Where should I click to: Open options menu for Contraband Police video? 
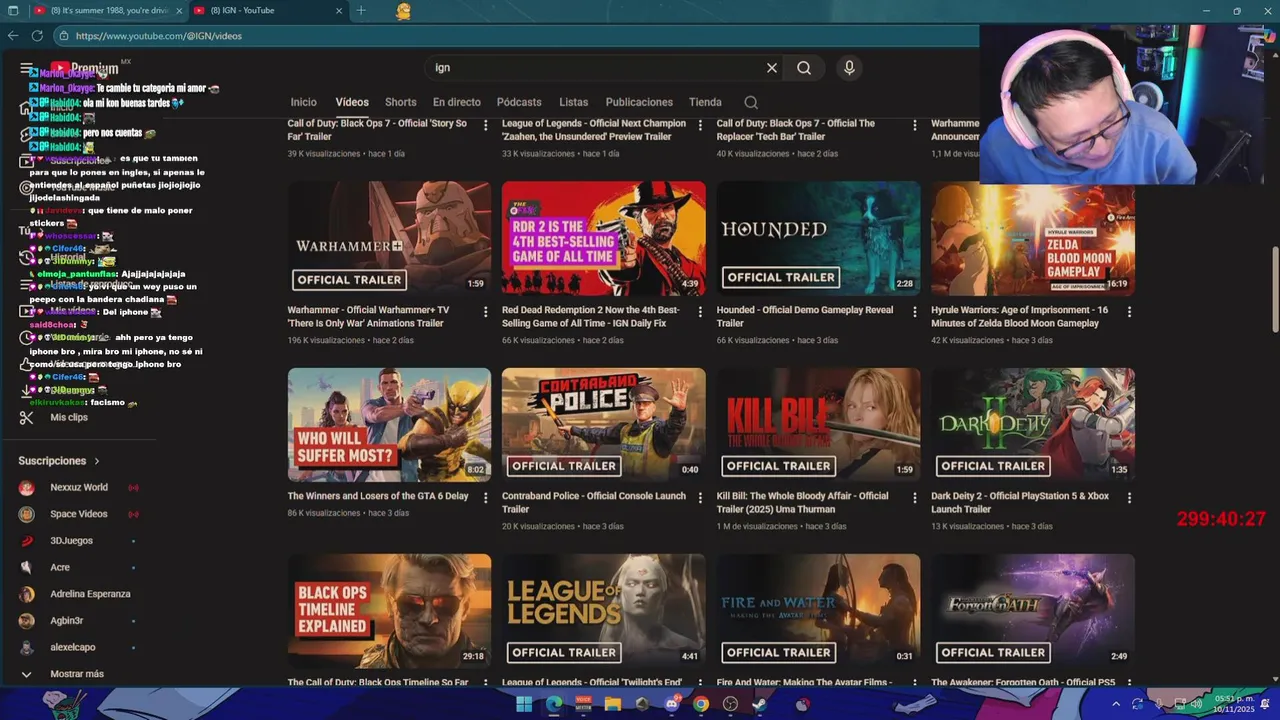[x=700, y=497]
